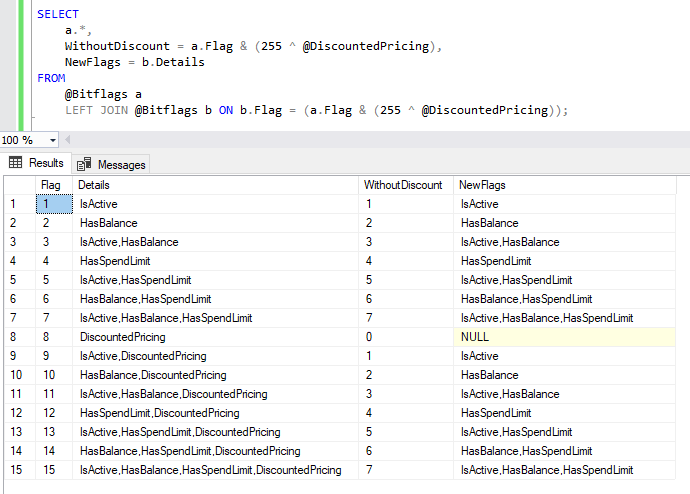Click the ON keyword in the query
This screenshot has height=494, width=690.
pos(226,110)
